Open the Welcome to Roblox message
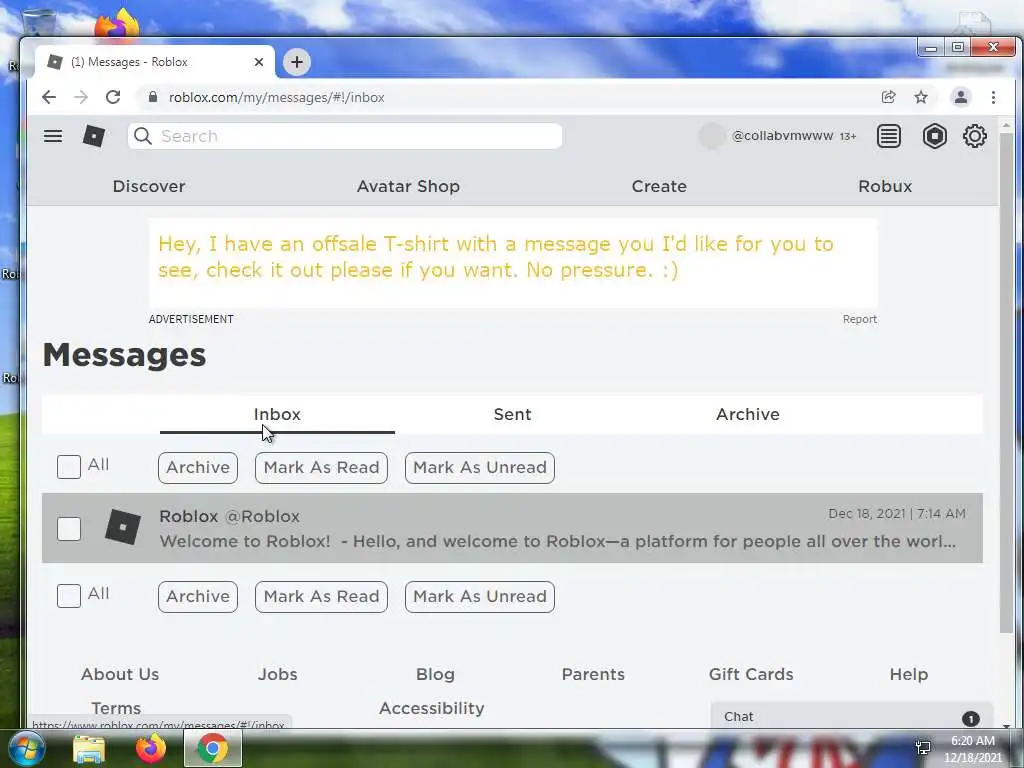The height and width of the screenshot is (768, 1024). pos(512,528)
